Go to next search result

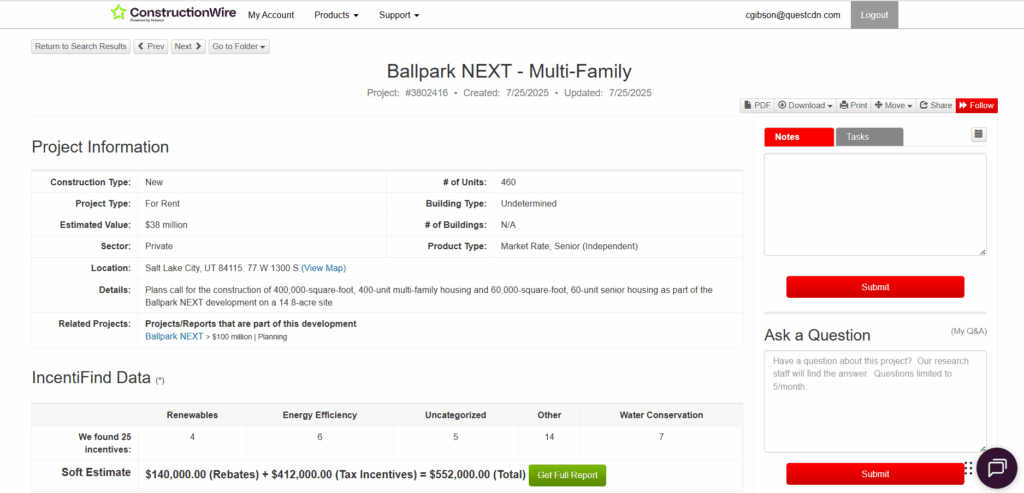tap(188, 46)
